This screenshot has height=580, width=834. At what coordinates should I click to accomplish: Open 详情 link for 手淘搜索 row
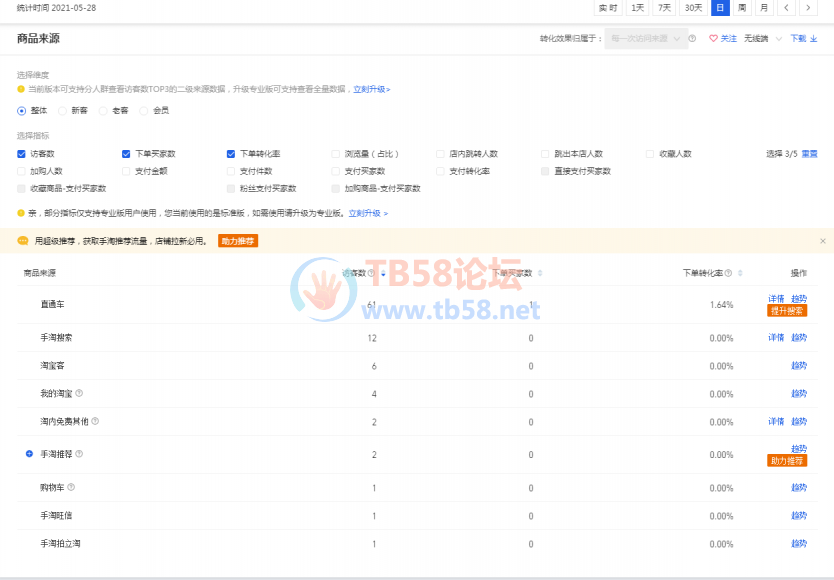click(x=776, y=338)
